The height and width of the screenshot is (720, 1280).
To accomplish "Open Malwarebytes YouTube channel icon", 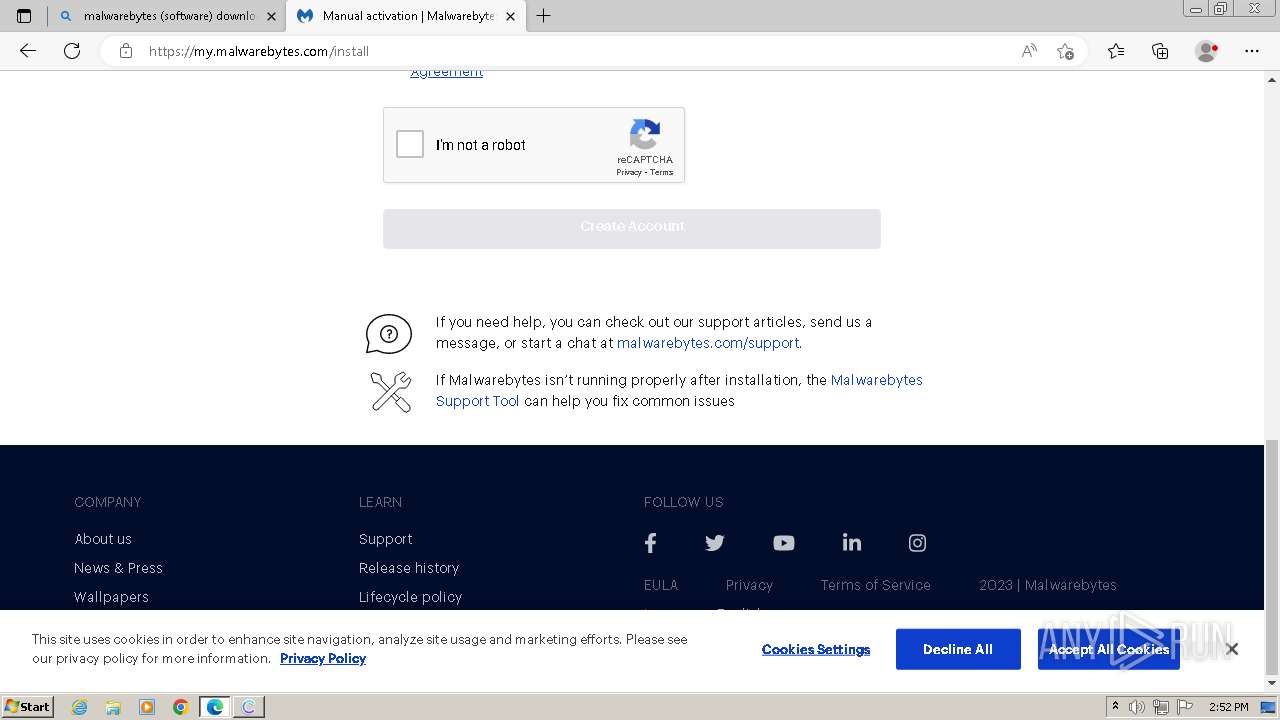I will point(783,543).
